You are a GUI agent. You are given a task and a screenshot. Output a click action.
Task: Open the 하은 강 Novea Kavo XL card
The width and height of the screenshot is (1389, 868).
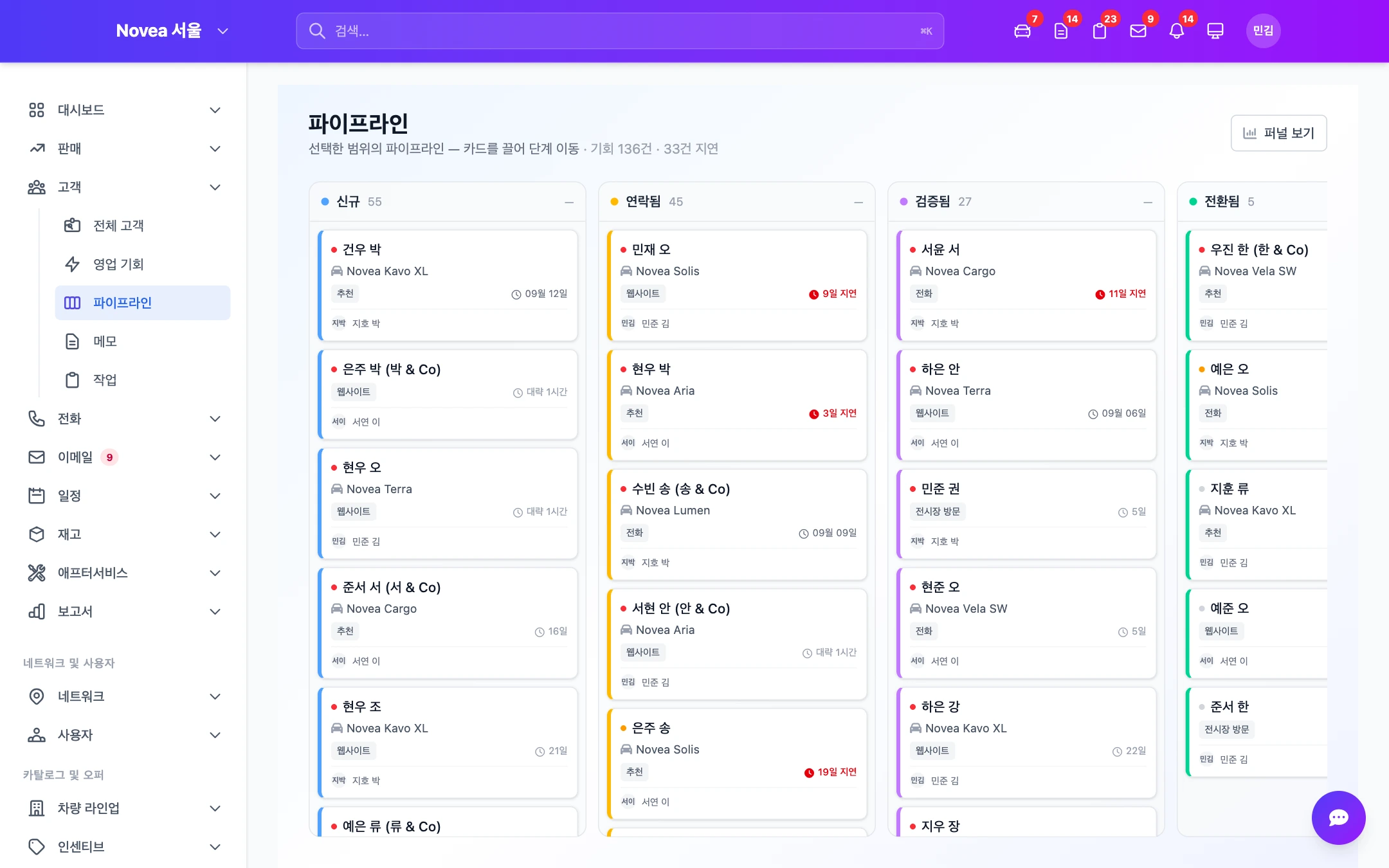1026,743
